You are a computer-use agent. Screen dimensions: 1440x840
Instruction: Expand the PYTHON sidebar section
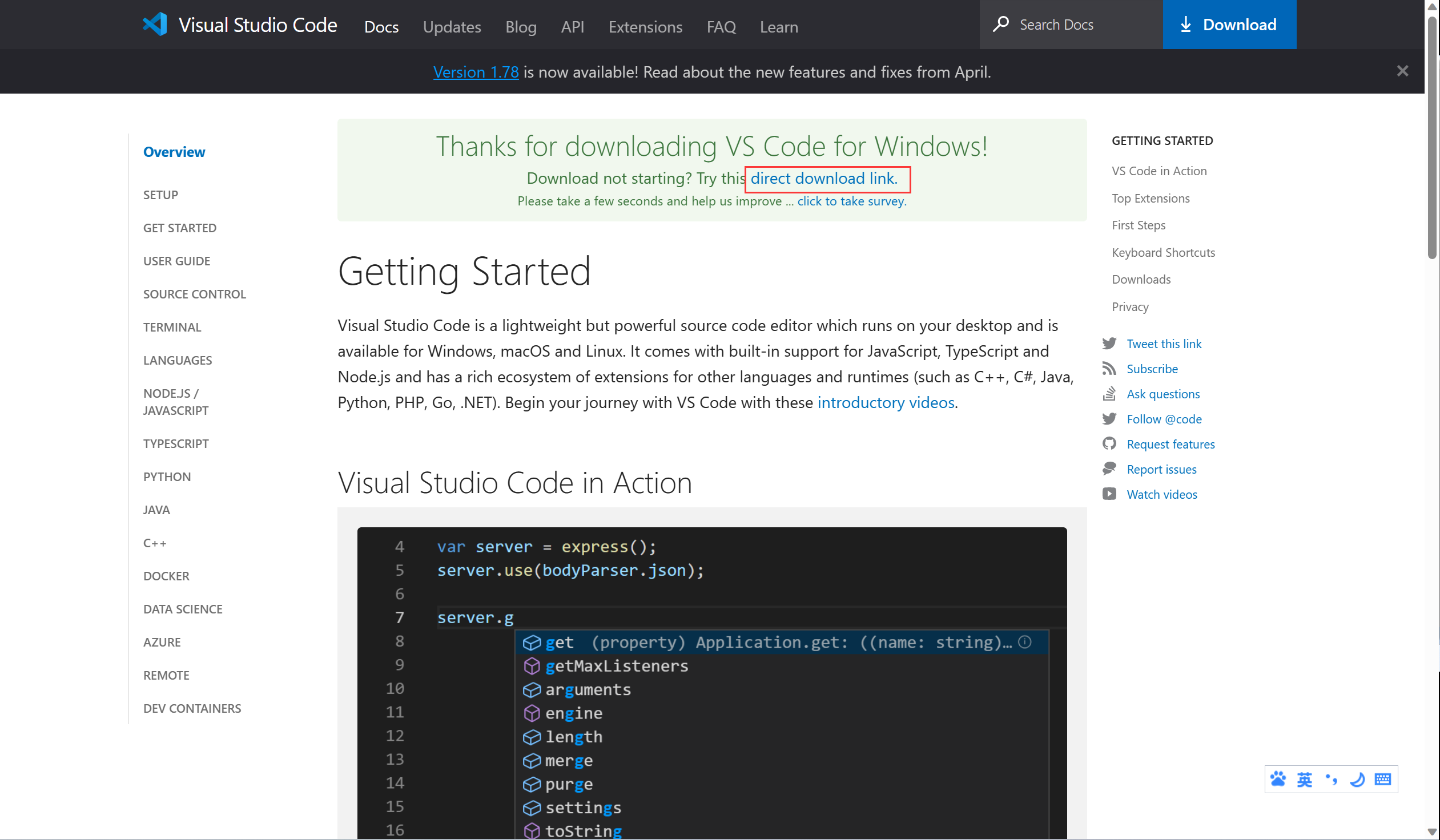(167, 477)
